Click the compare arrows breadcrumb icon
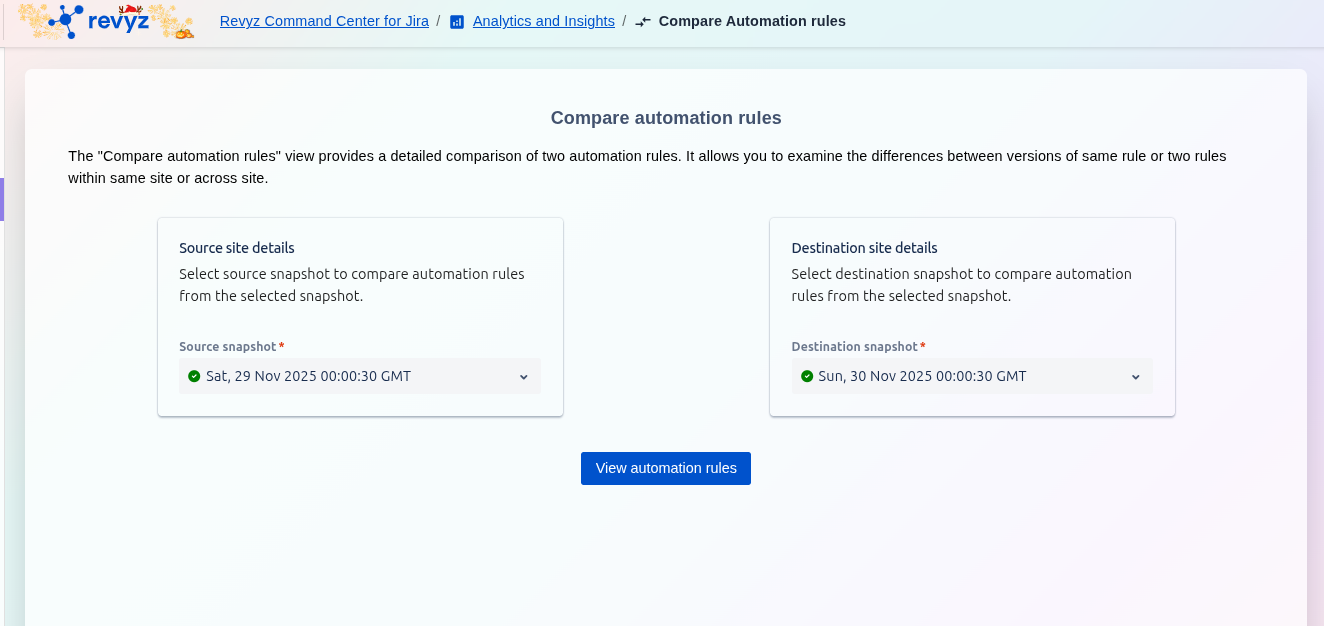Image resolution: width=1324 pixels, height=626 pixels. click(643, 22)
